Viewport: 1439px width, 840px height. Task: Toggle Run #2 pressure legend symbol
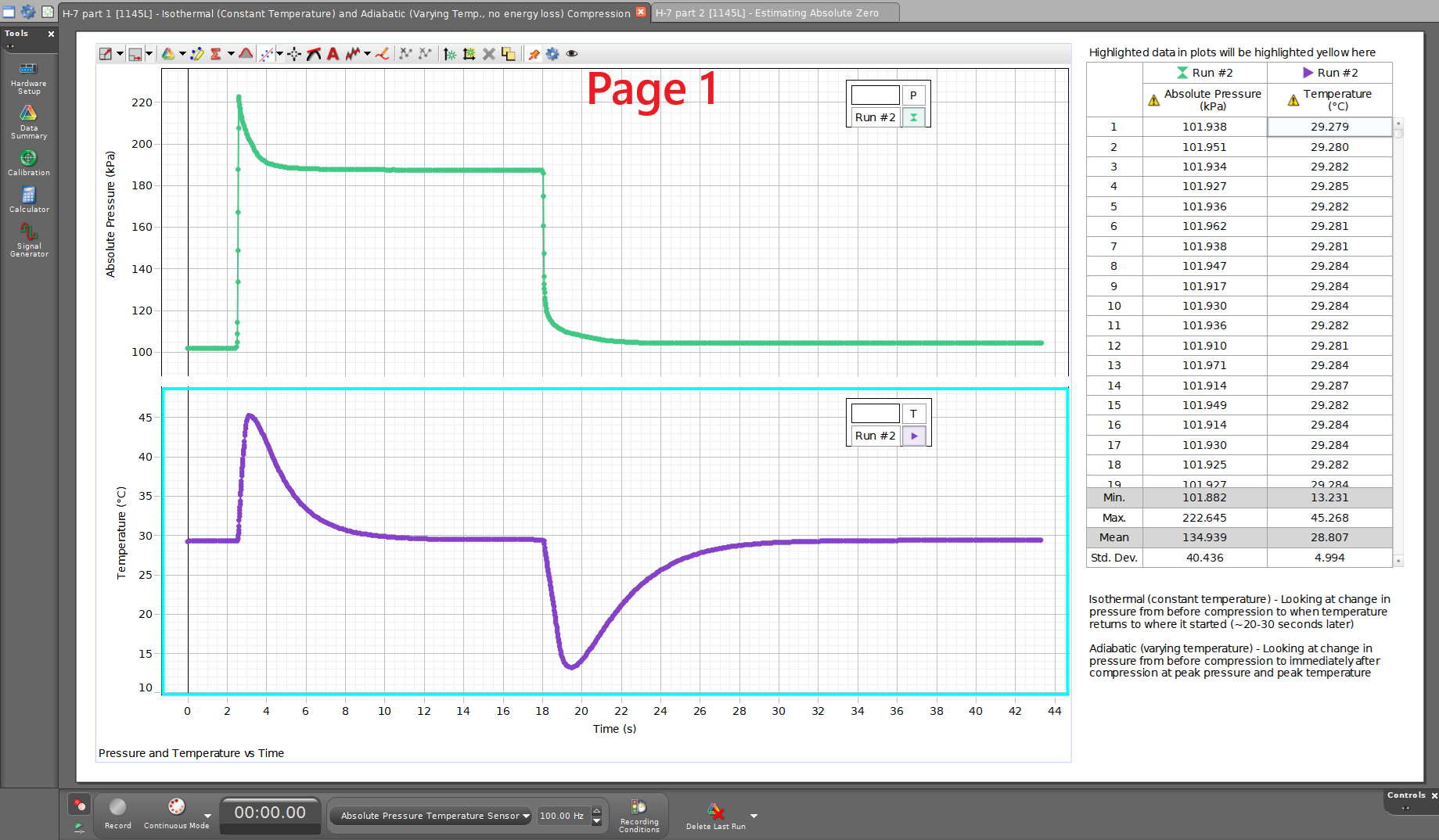913,117
